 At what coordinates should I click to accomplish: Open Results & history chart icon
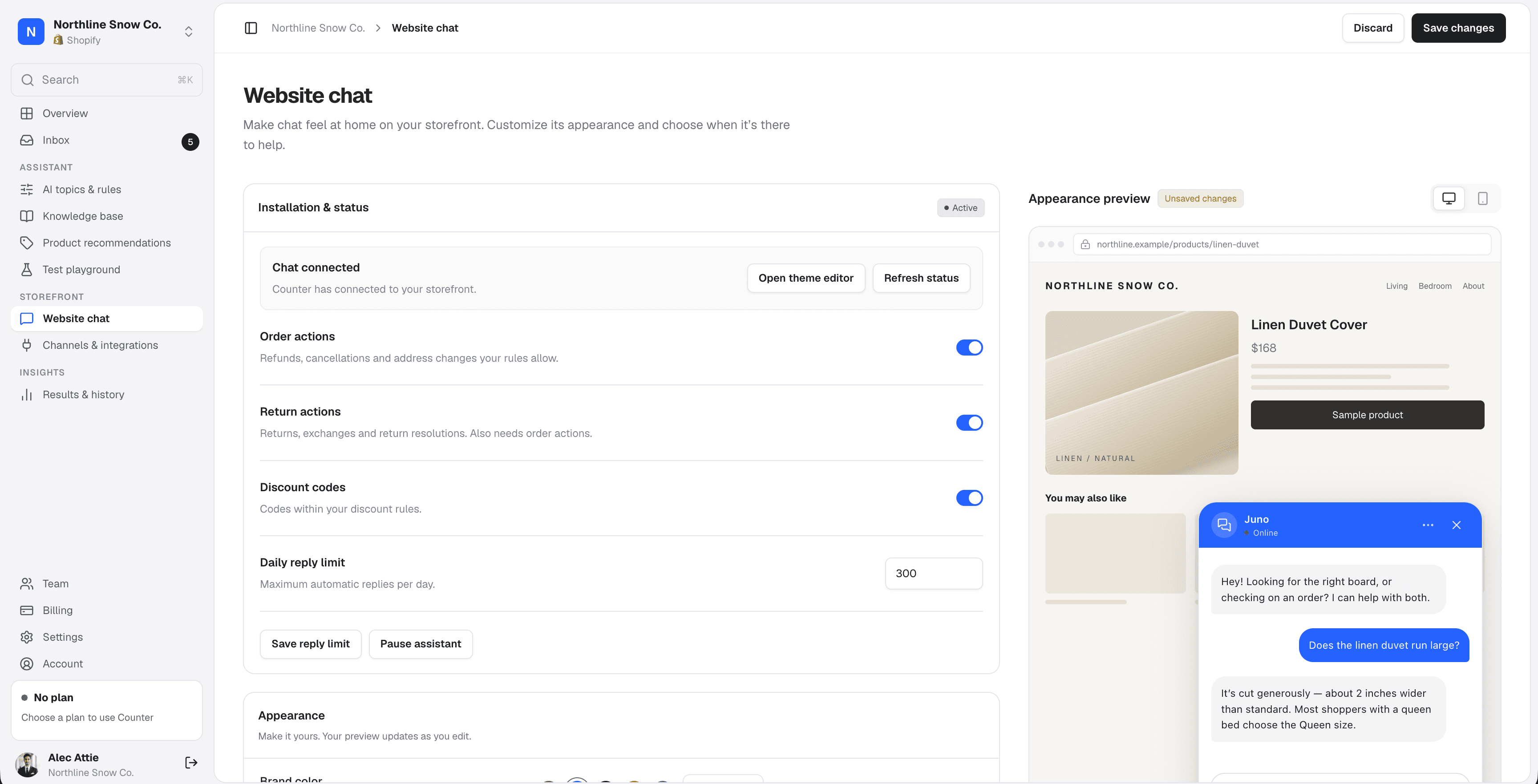tap(27, 395)
